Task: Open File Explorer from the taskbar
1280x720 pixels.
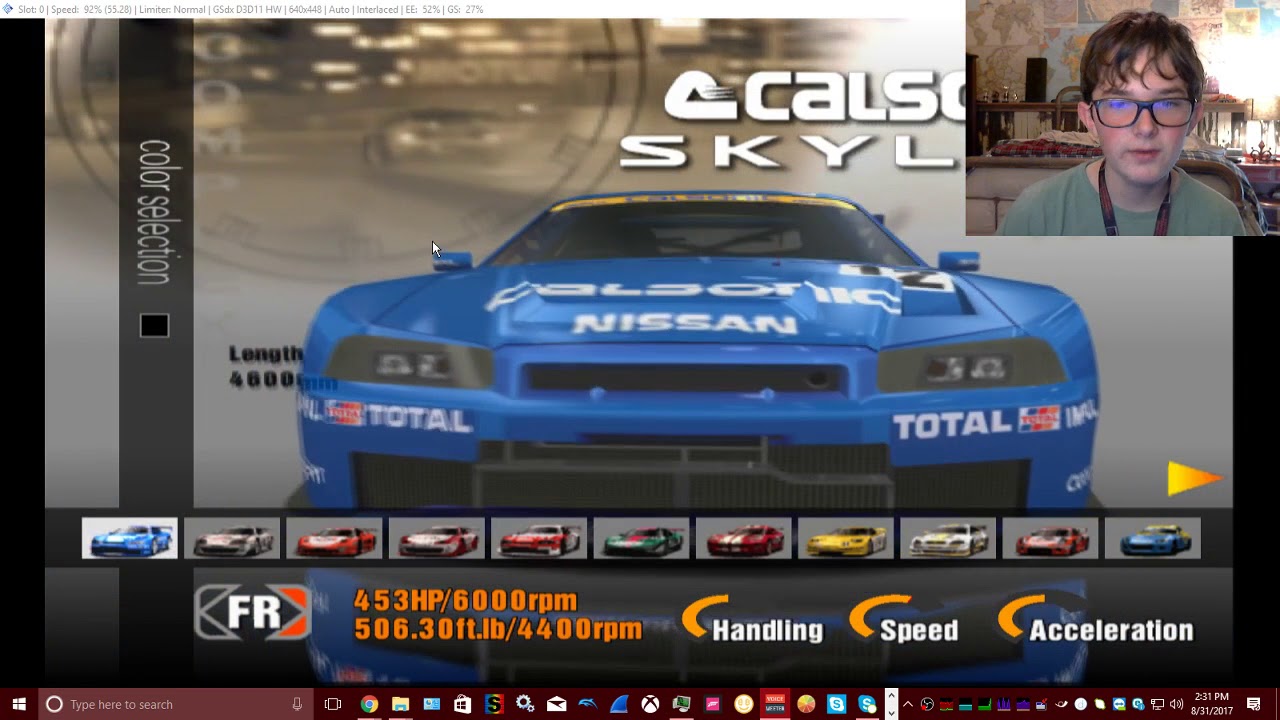Action: click(x=400, y=704)
